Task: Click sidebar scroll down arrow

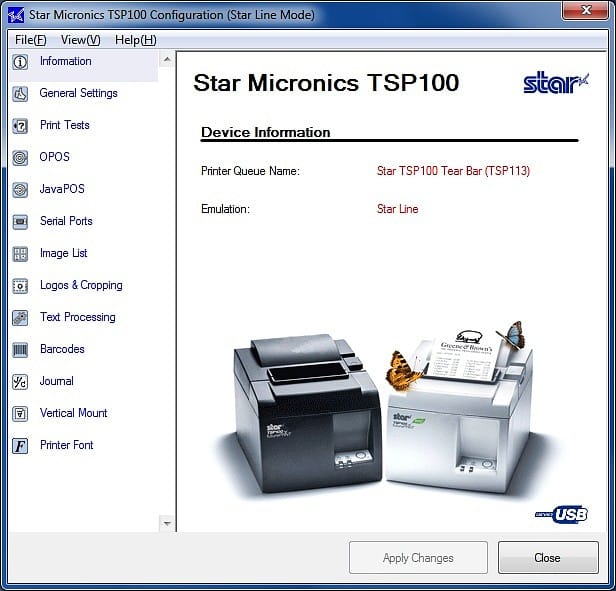Action: (x=167, y=523)
